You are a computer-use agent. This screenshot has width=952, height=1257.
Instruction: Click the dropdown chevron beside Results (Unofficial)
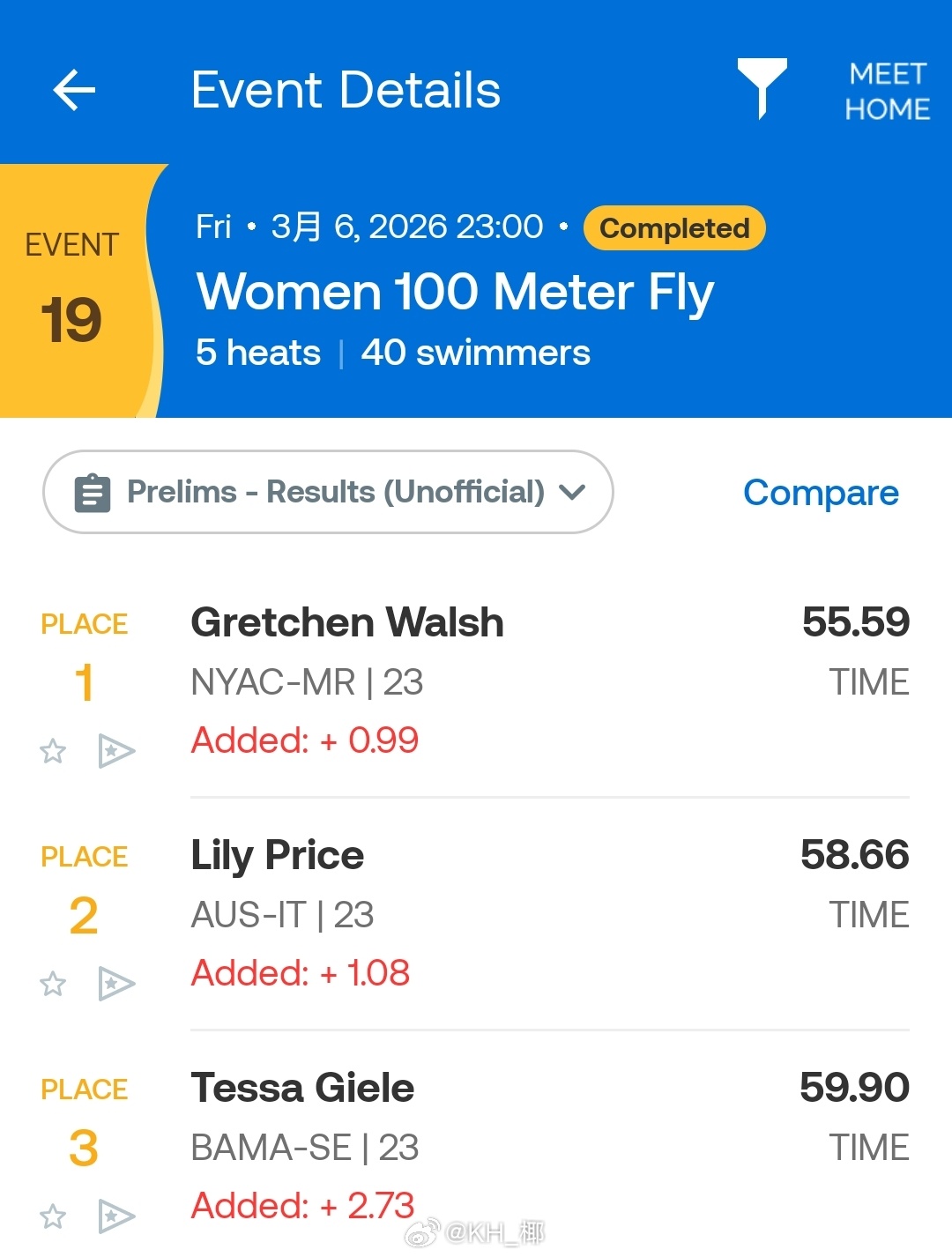573,492
